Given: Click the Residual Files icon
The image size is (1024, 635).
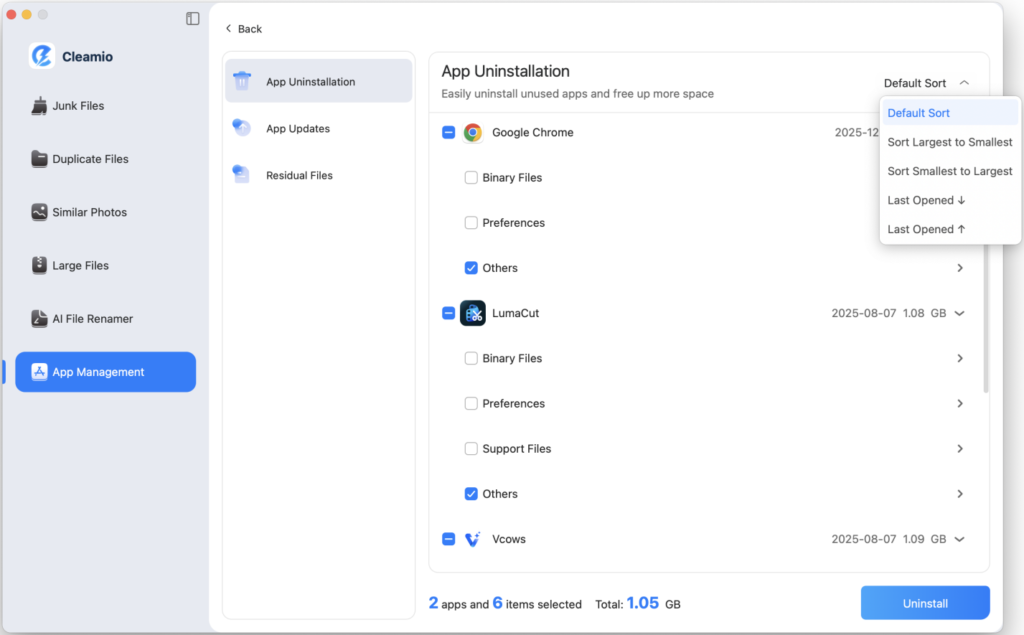Looking at the screenshot, I should (x=241, y=175).
